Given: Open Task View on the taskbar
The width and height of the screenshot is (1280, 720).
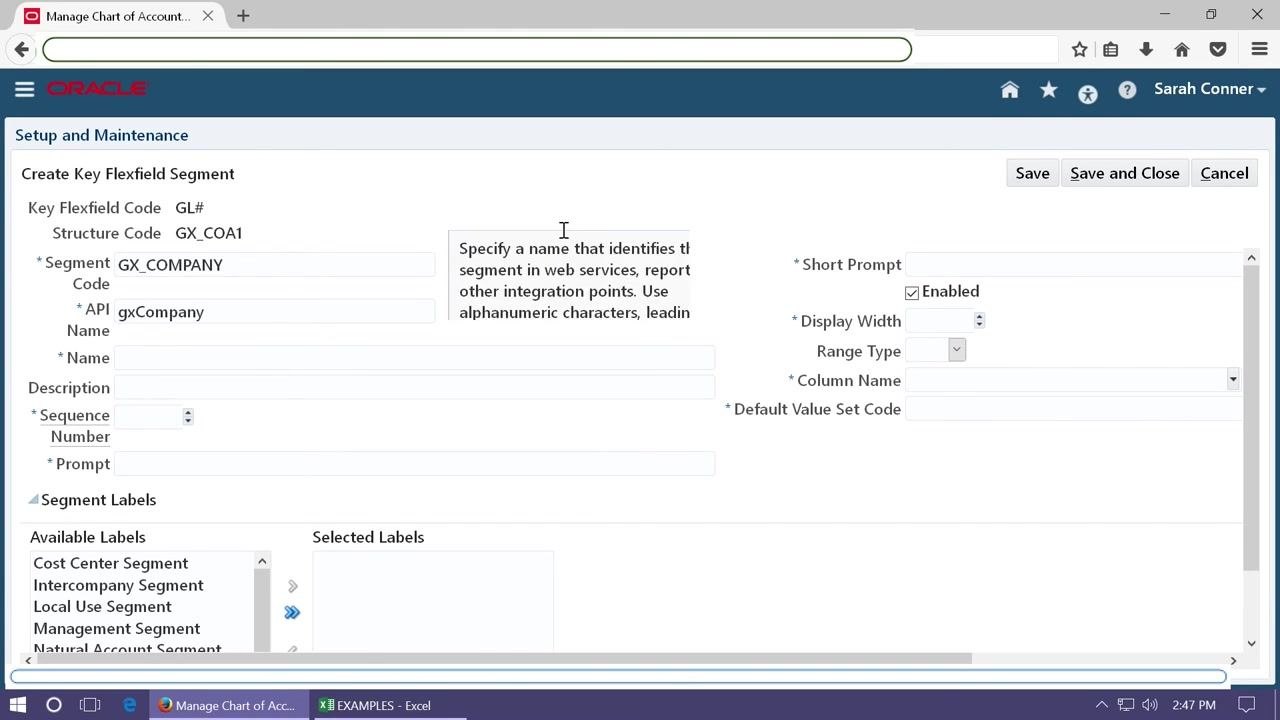Looking at the screenshot, I should [x=90, y=705].
